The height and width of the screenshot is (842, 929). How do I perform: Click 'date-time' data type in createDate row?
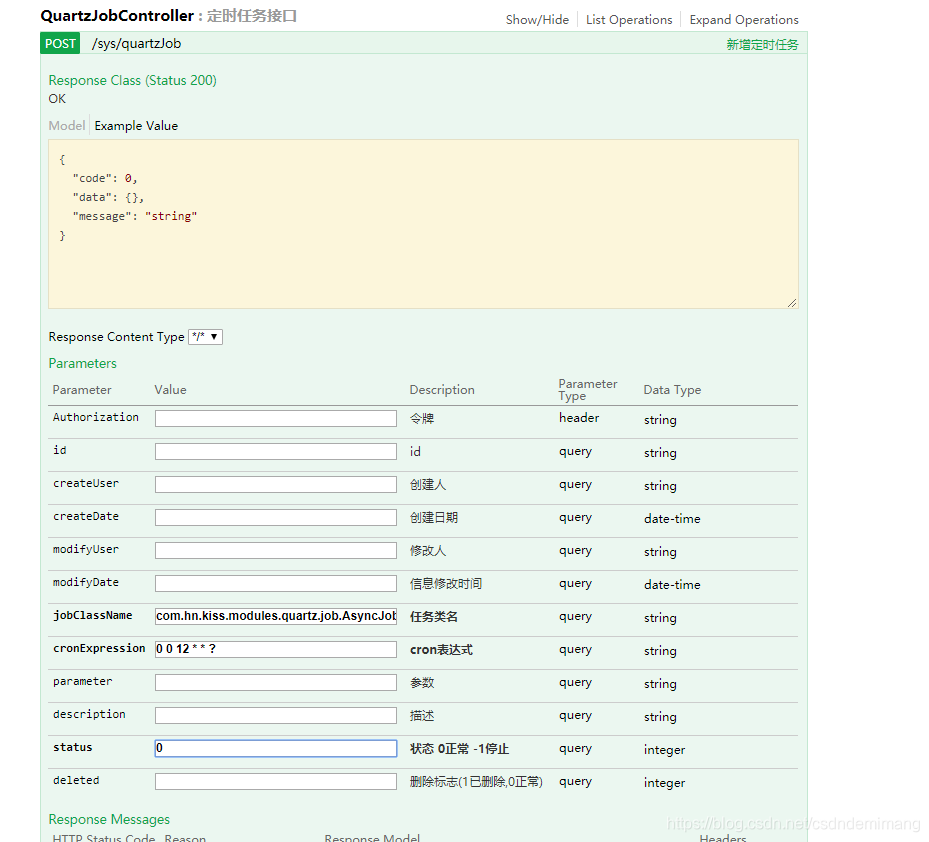[672, 518]
